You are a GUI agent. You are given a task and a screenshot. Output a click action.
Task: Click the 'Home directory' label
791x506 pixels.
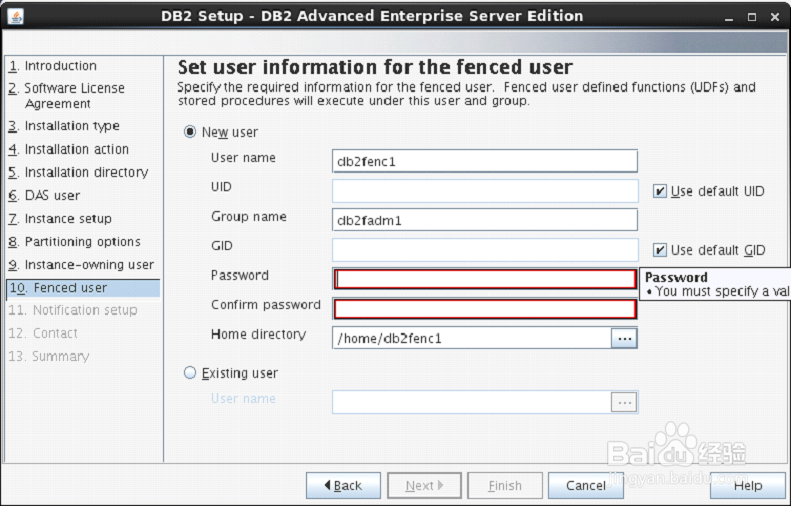coord(259,334)
